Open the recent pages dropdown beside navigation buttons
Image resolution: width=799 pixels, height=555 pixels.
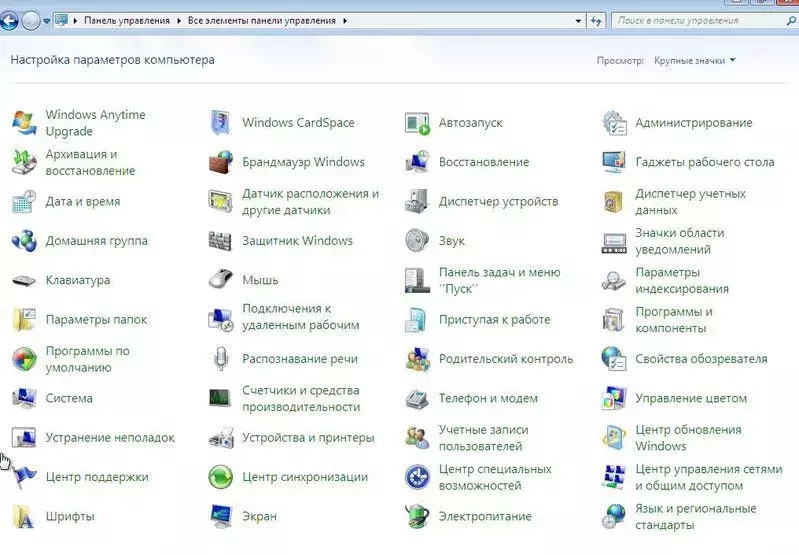coord(46,21)
